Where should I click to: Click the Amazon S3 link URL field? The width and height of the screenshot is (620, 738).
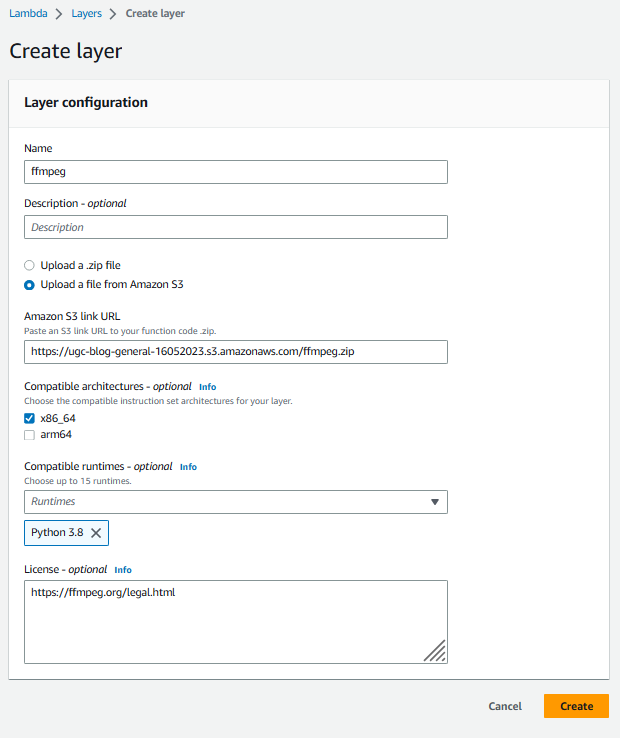tap(236, 352)
